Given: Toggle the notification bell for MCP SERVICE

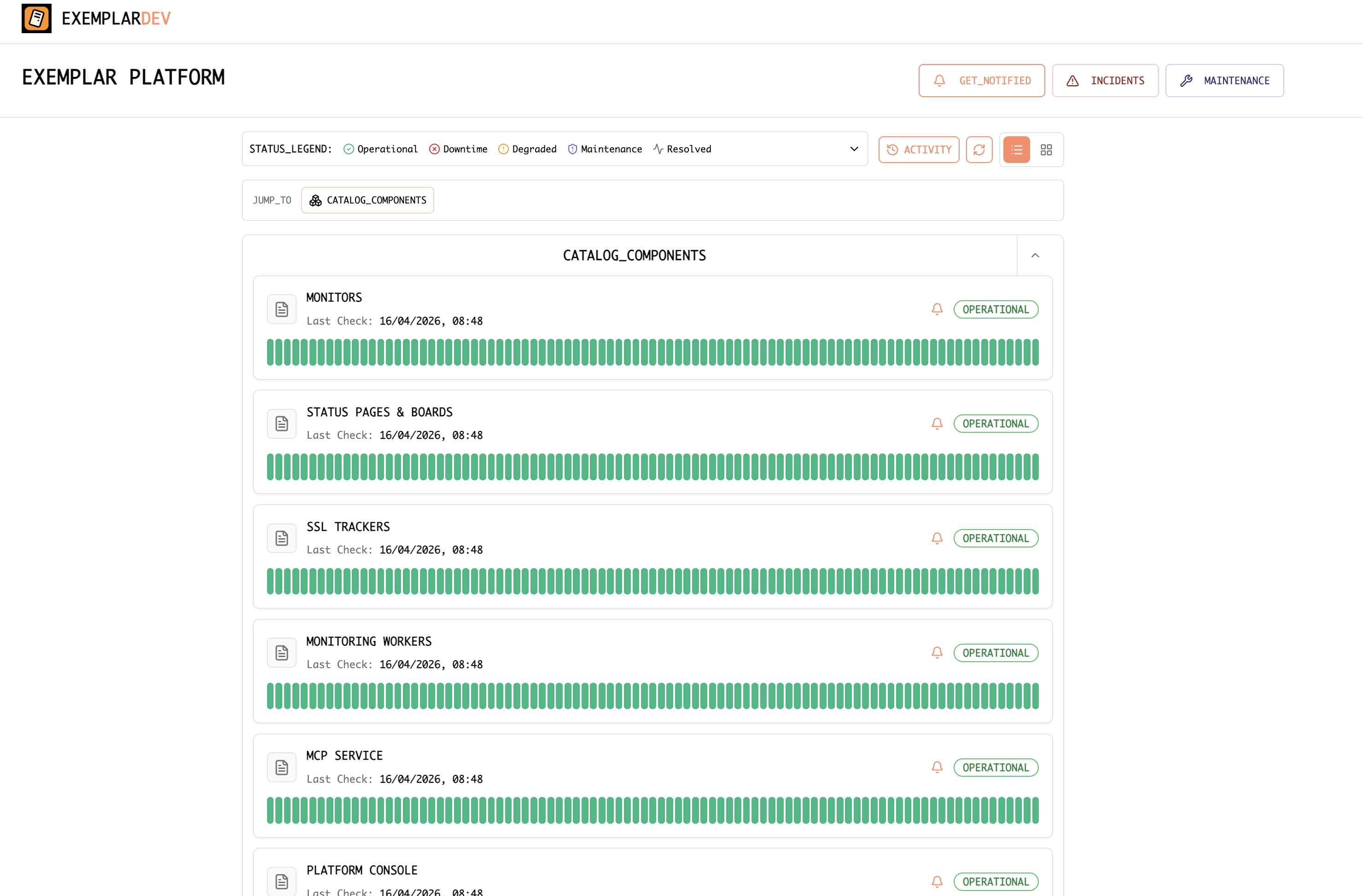Looking at the screenshot, I should (937, 767).
